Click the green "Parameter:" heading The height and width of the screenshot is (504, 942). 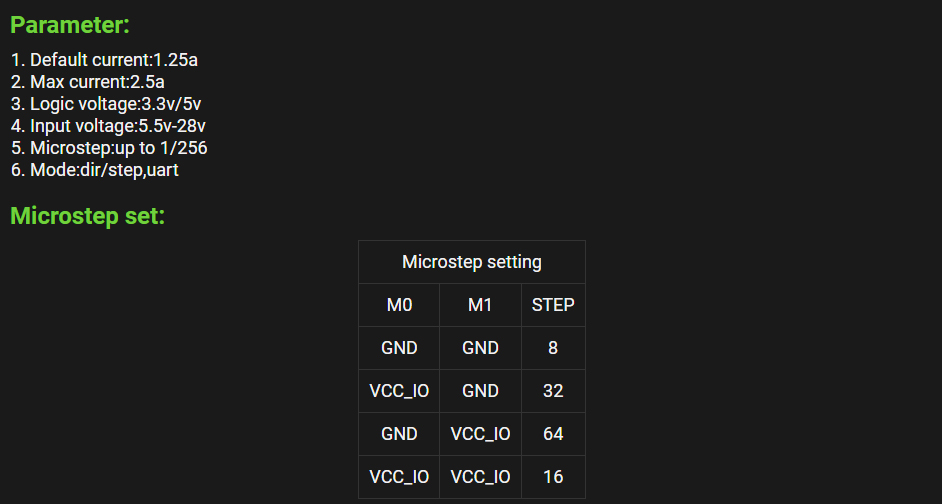(70, 26)
